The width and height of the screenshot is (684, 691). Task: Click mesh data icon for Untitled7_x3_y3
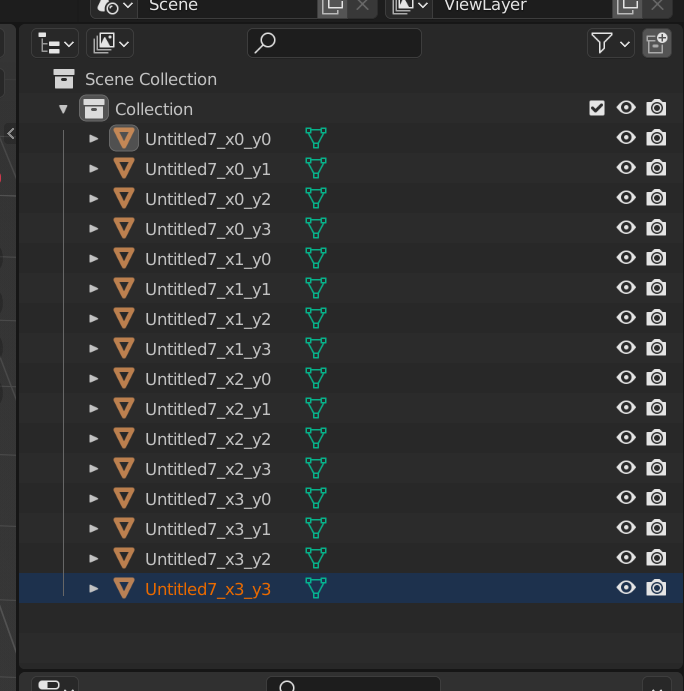pos(316,587)
